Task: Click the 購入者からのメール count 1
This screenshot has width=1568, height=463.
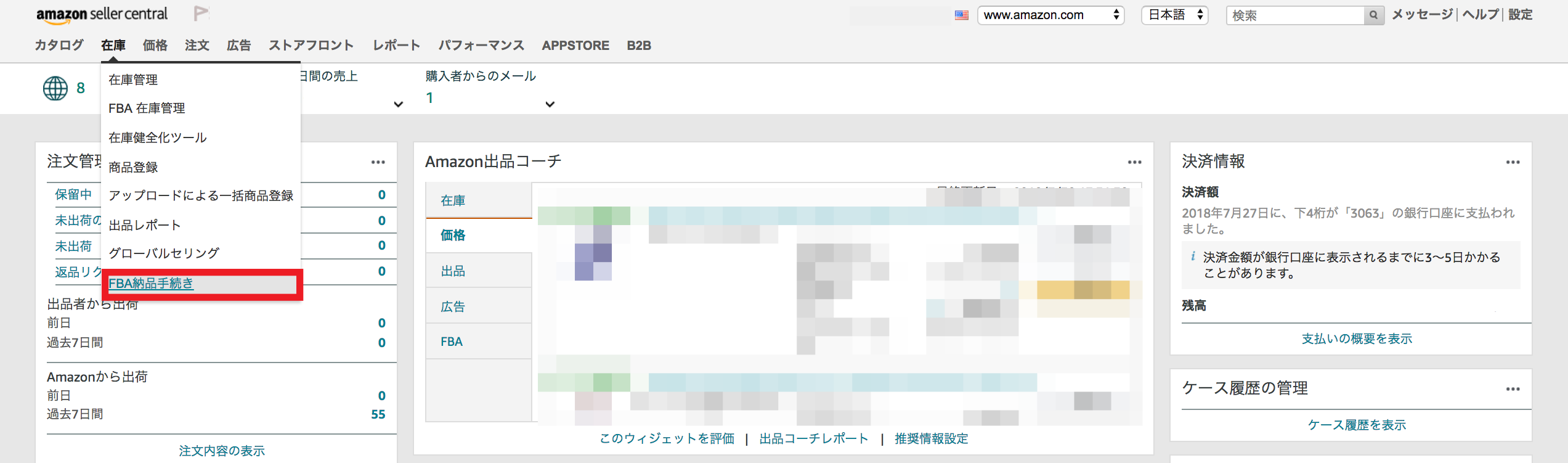Action: pos(429,97)
